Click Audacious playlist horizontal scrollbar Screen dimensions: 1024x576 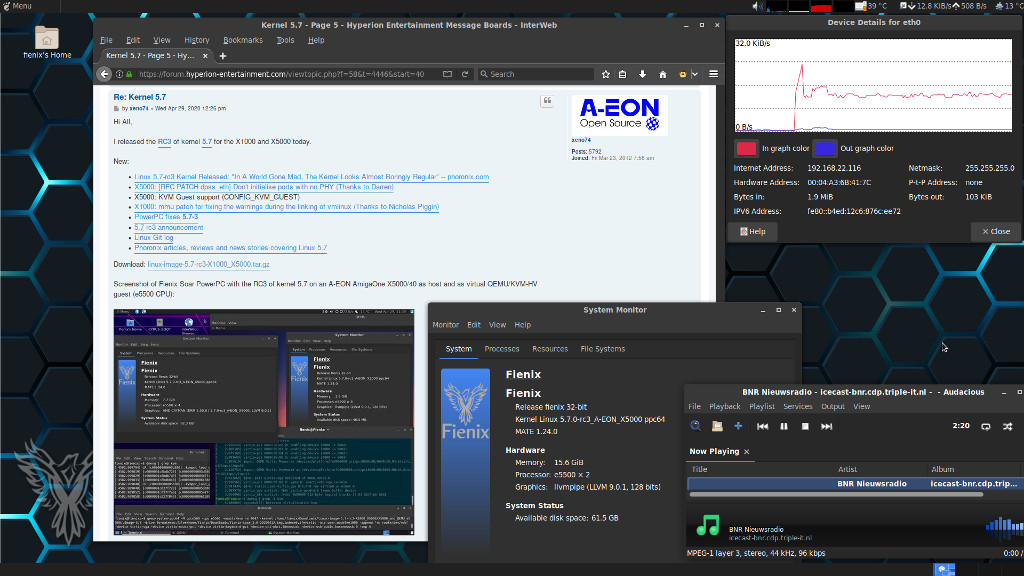[836, 494]
